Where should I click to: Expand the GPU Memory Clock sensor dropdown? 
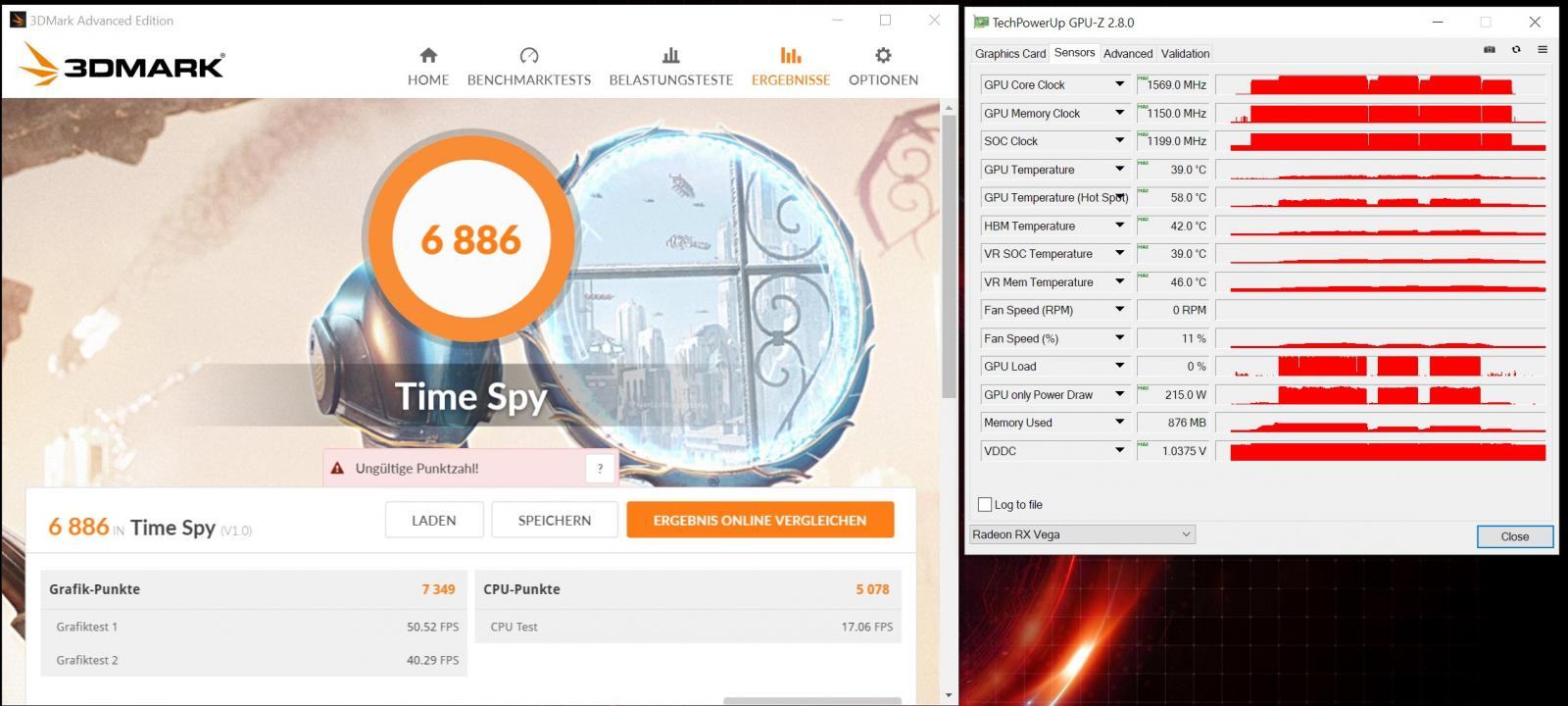pos(1119,113)
